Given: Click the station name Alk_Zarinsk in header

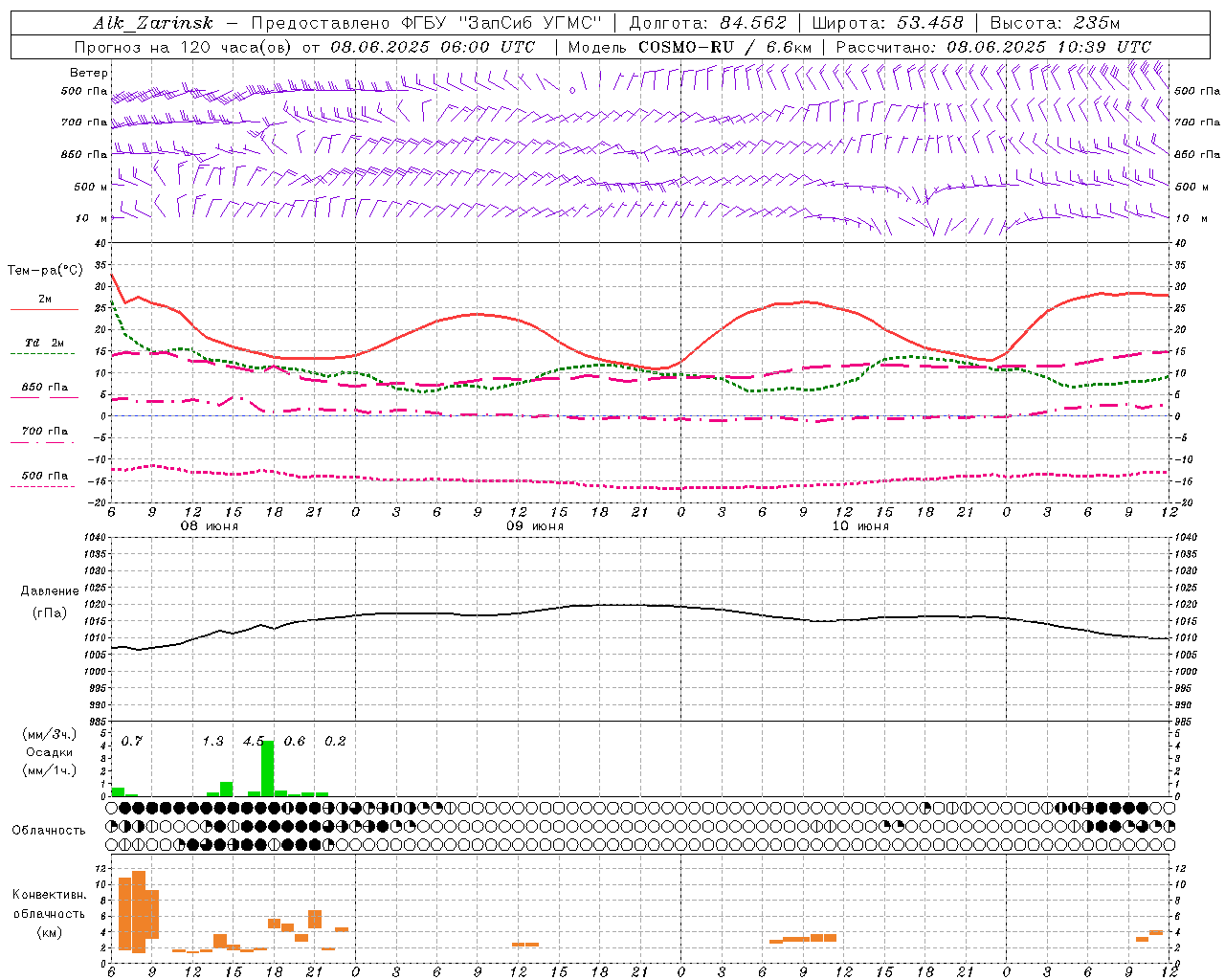Looking at the screenshot, I should tap(153, 23).
